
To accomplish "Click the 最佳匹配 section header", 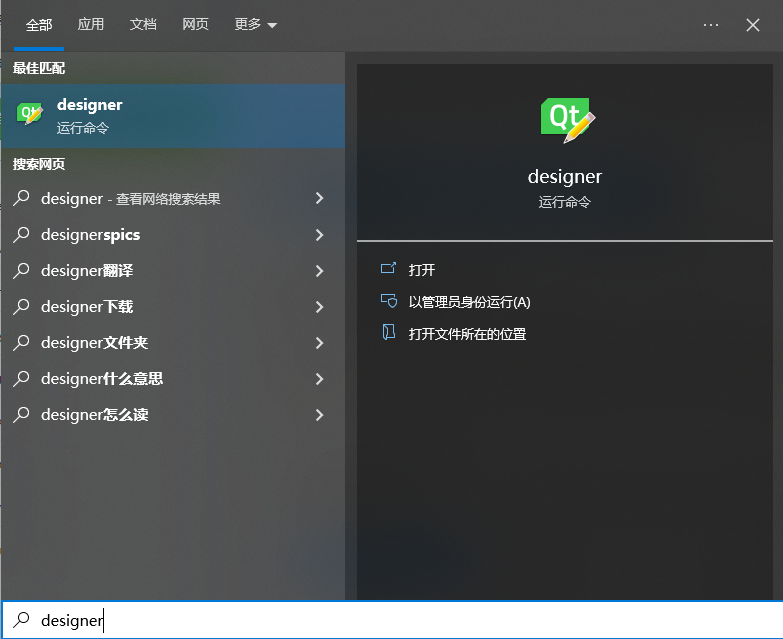I will tap(39, 68).
